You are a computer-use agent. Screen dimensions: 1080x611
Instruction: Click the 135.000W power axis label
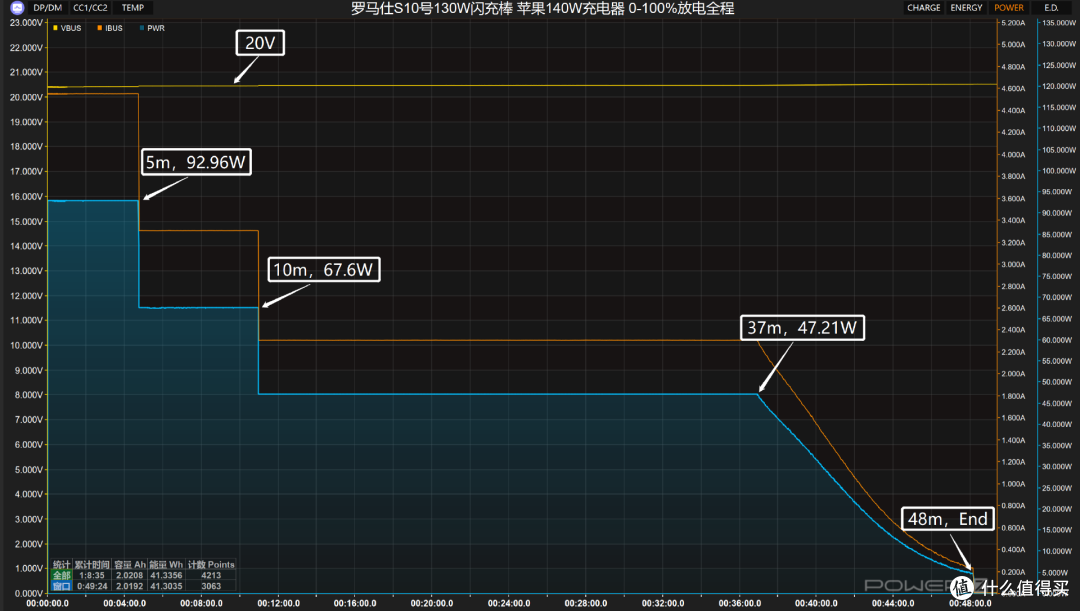(x=1059, y=23)
